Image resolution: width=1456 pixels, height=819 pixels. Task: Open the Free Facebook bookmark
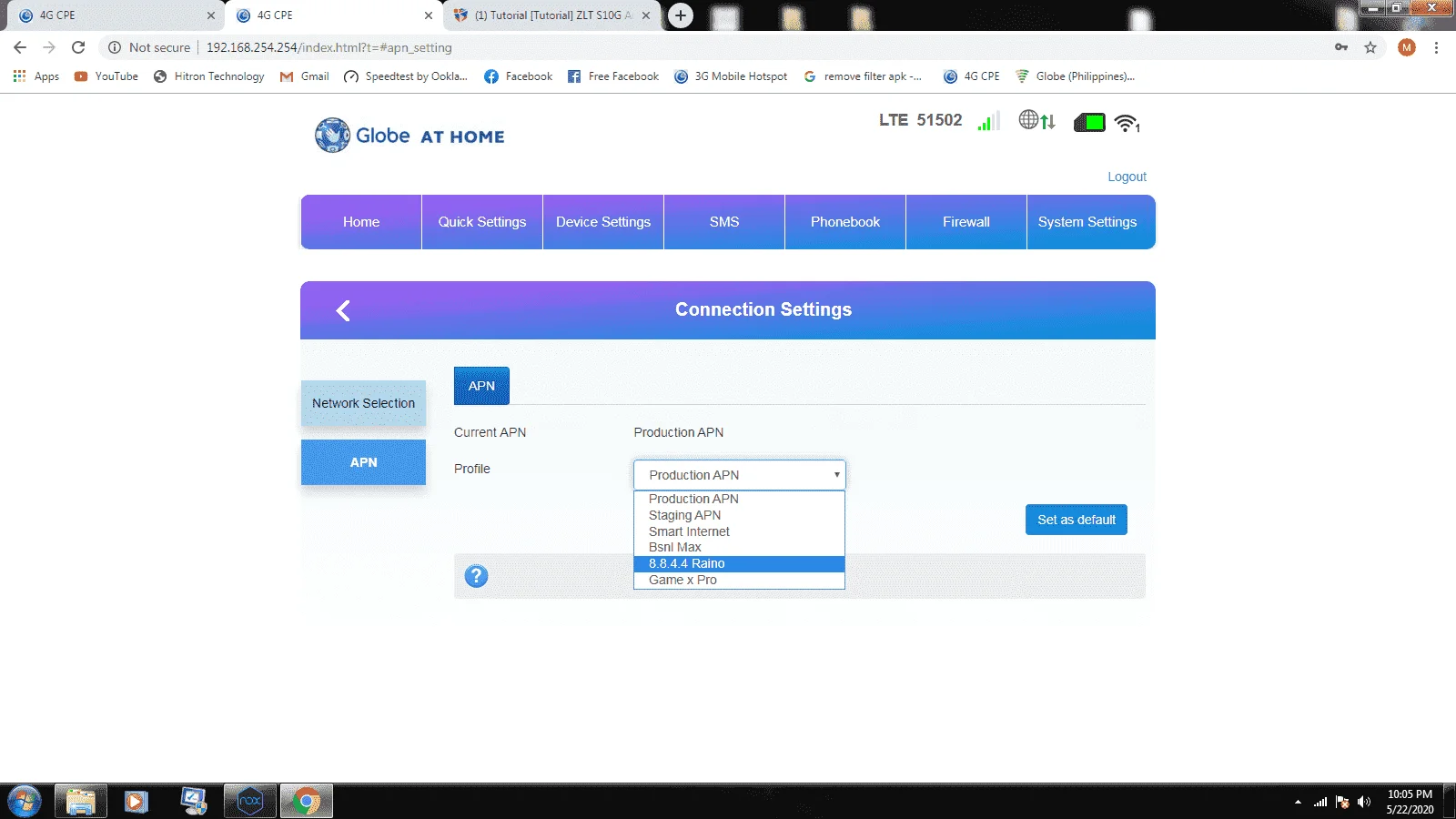pyautogui.click(x=613, y=76)
